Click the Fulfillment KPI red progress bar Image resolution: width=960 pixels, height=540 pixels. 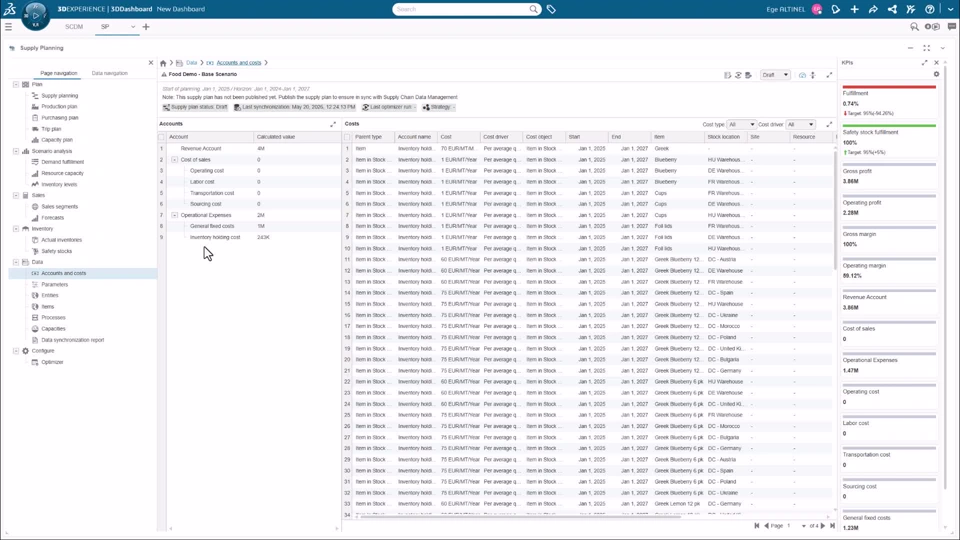click(x=889, y=87)
